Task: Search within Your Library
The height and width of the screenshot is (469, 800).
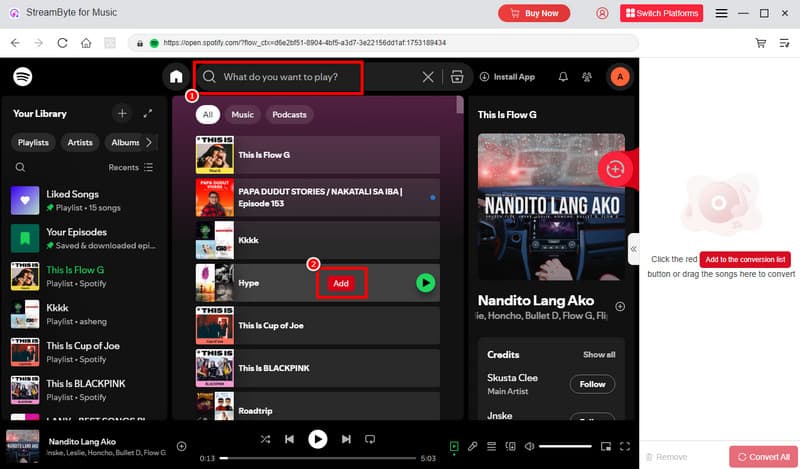Action: pyautogui.click(x=20, y=167)
